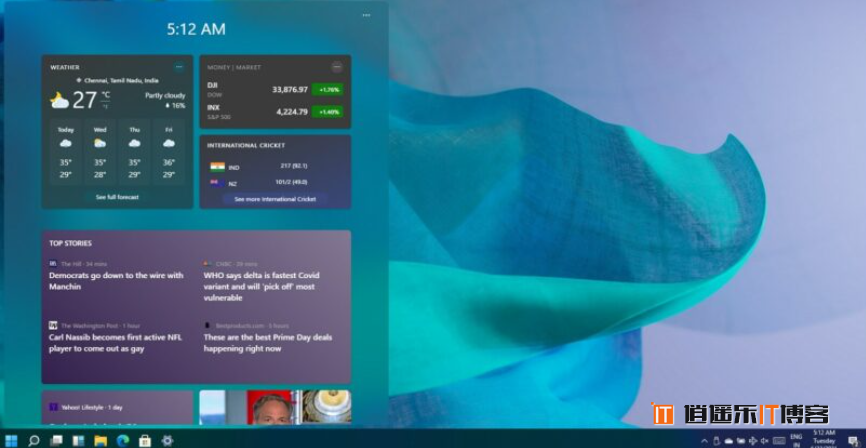Screen dimensions: 866x448
Task: Switch to Fahrenheit temperature unit
Action: point(105,106)
